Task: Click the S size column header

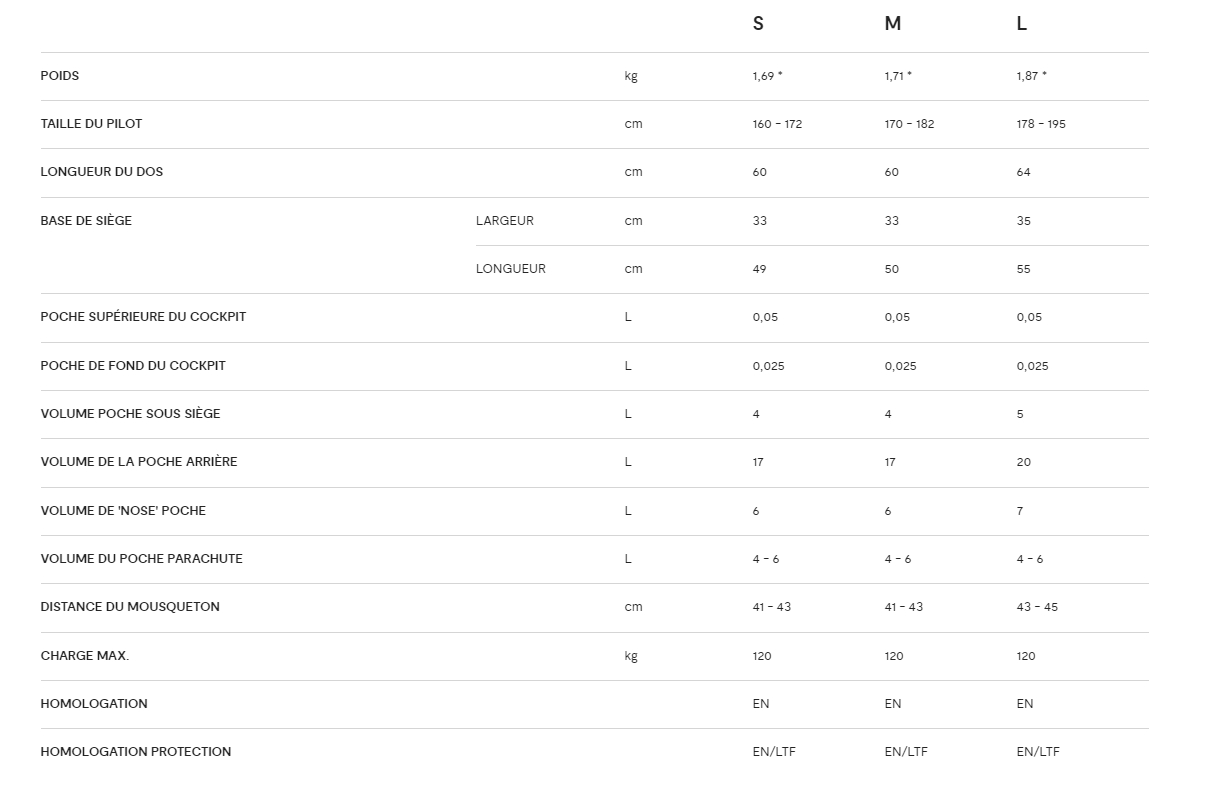Action: (758, 24)
